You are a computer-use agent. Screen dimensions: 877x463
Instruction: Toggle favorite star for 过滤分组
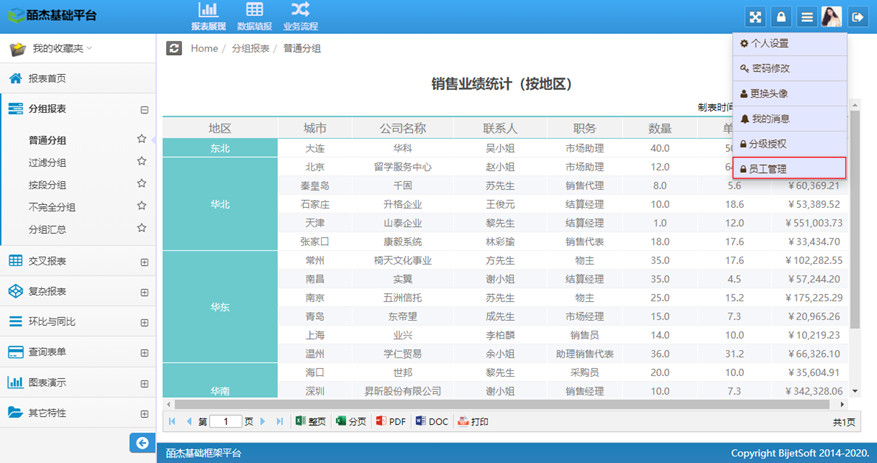coord(142,162)
